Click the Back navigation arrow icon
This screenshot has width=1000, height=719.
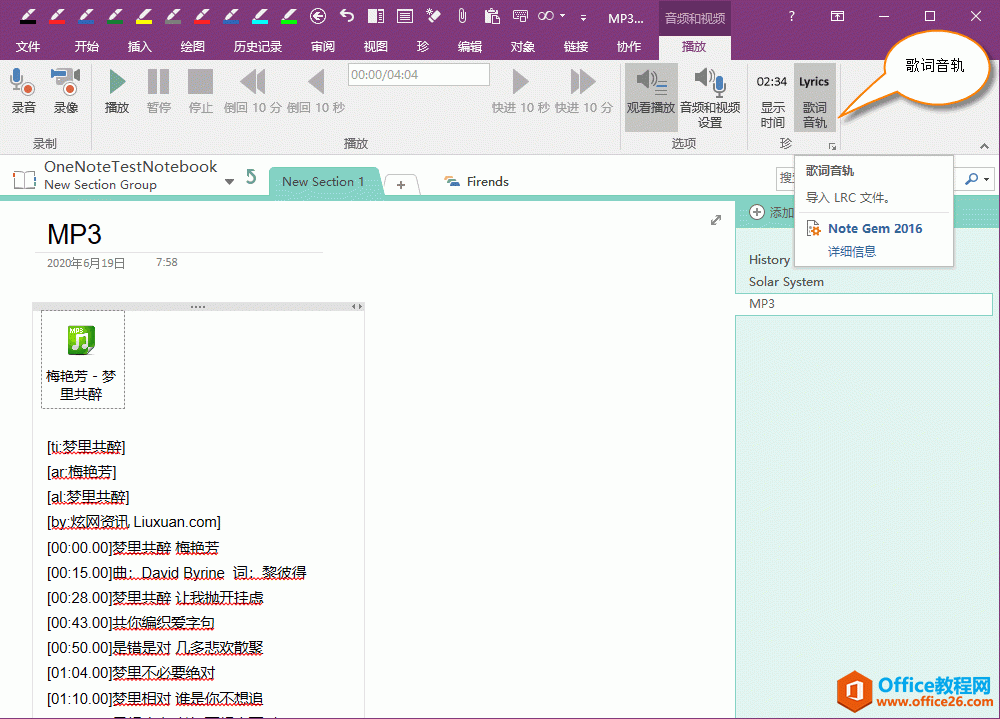click(x=319, y=15)
